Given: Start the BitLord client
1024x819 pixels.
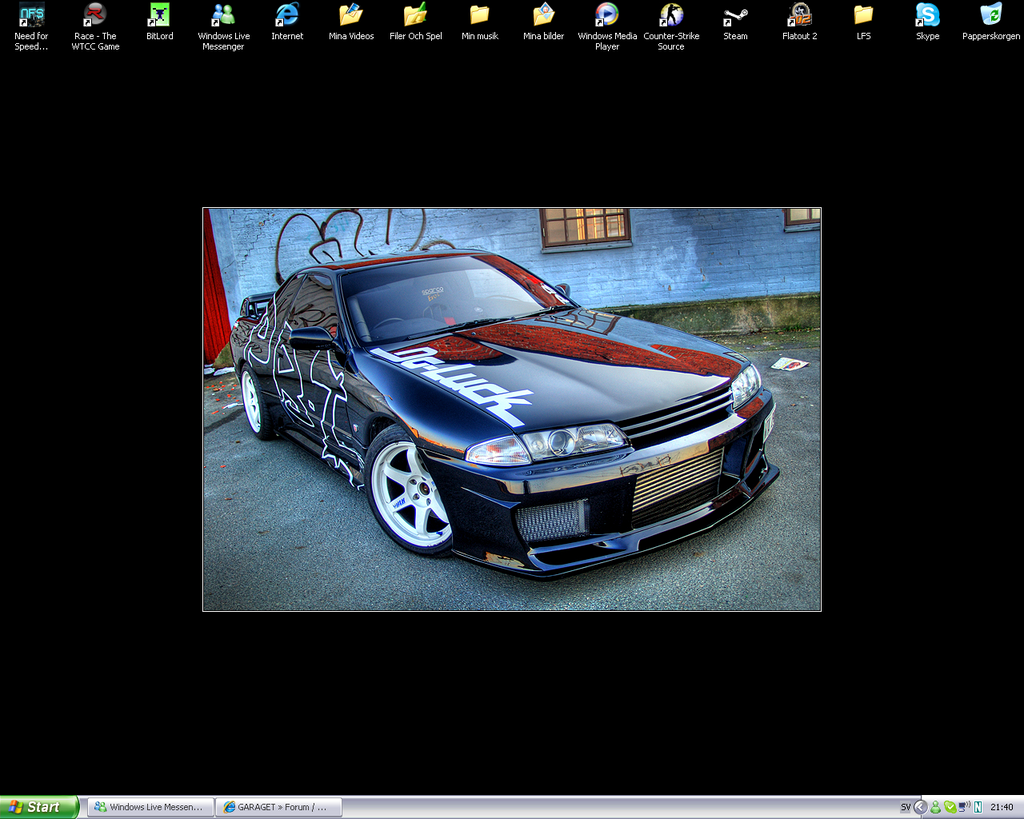Looking at the screenshot, I should coord(159,18).
